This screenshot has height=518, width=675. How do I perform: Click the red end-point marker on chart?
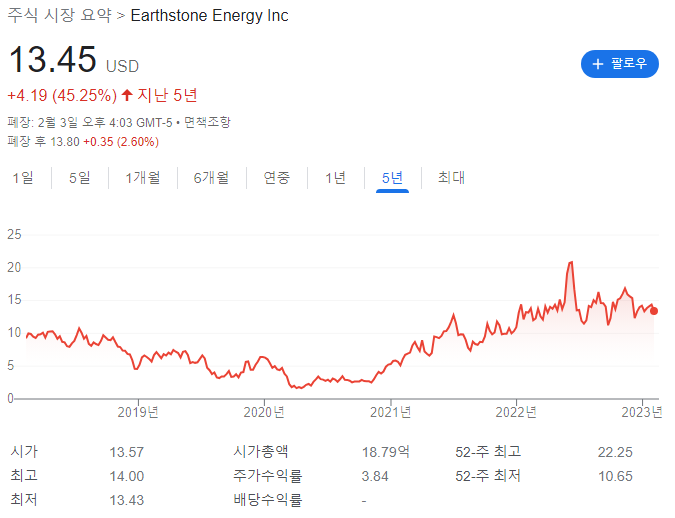[653, 311]
